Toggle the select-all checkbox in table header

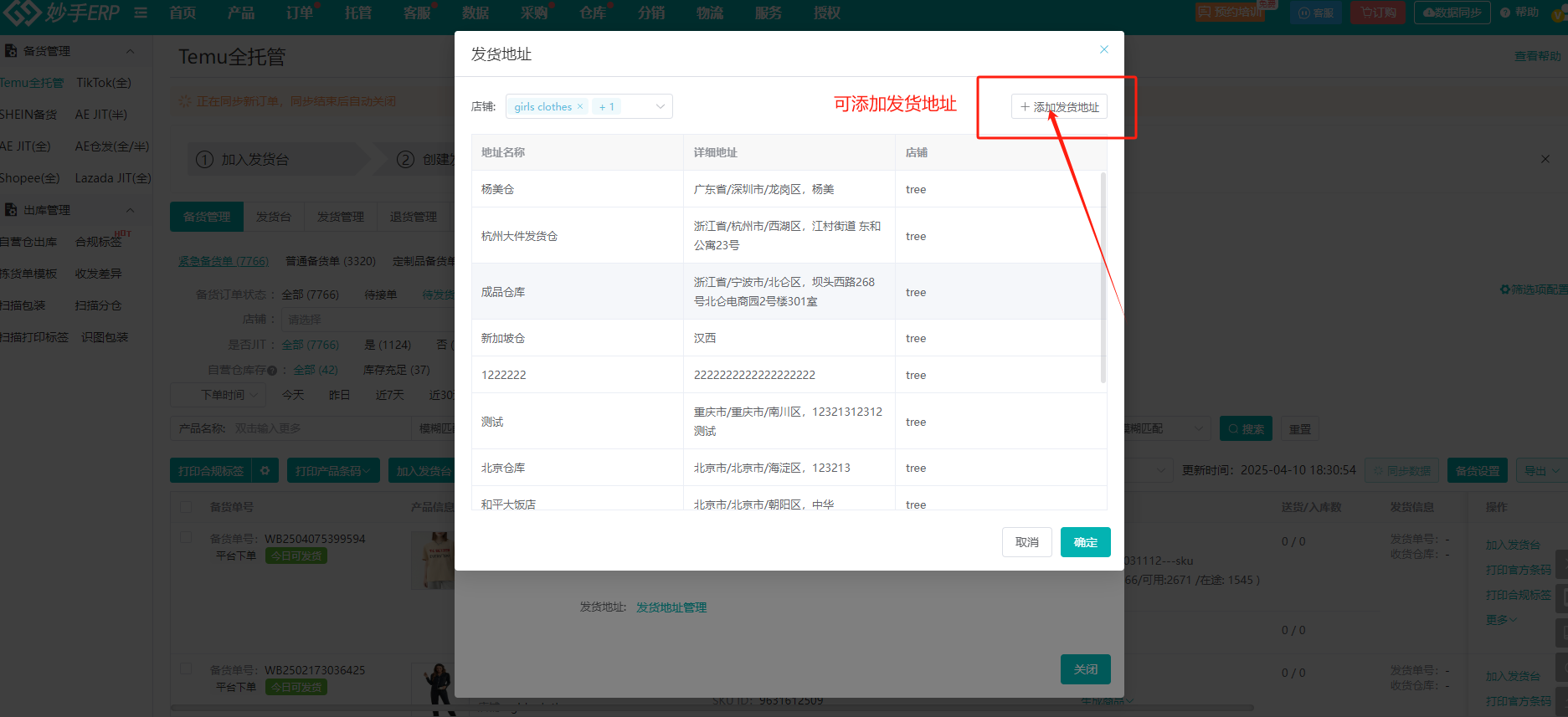point(186,506)
